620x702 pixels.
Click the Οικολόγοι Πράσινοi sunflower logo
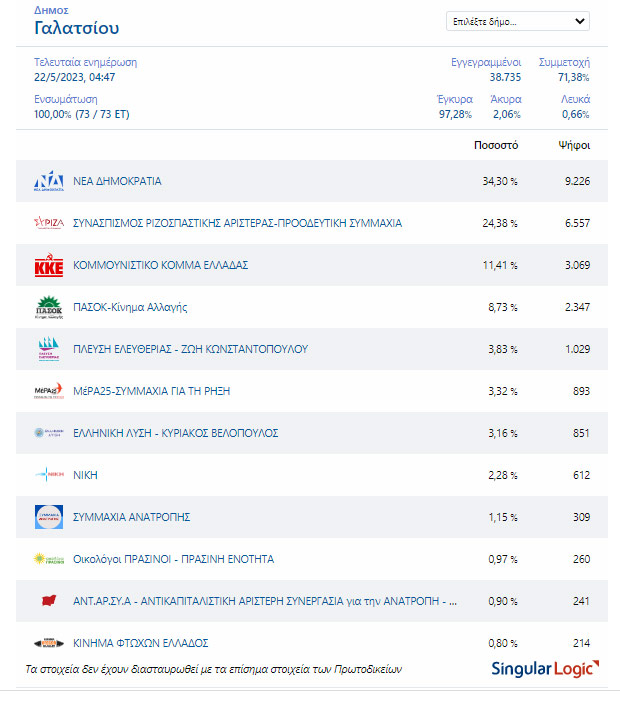49,559
